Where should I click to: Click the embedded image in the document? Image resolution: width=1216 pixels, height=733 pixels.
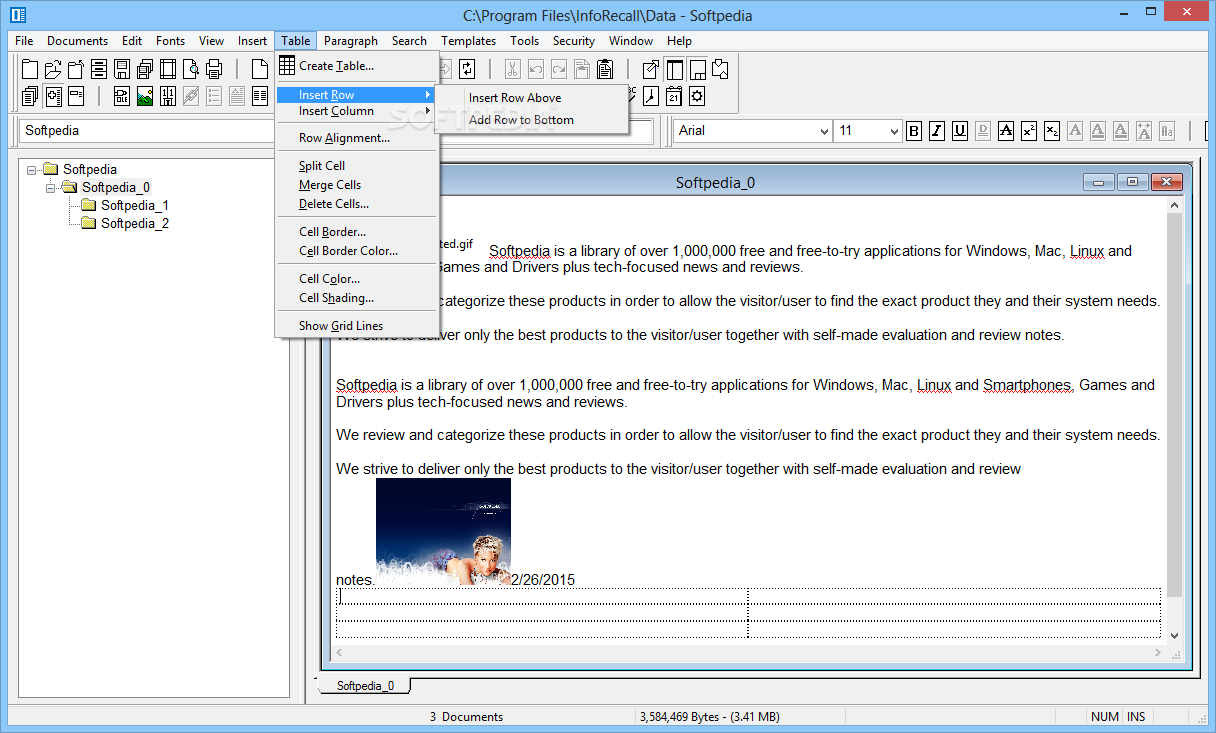click(x=443, y=531)
